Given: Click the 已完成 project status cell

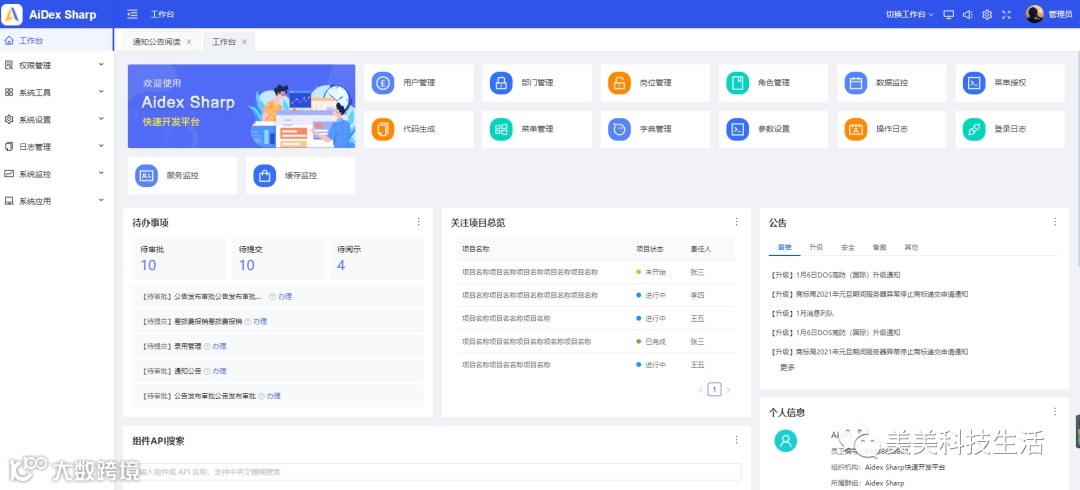Looking at the screenshot, I should click(652, 342).
